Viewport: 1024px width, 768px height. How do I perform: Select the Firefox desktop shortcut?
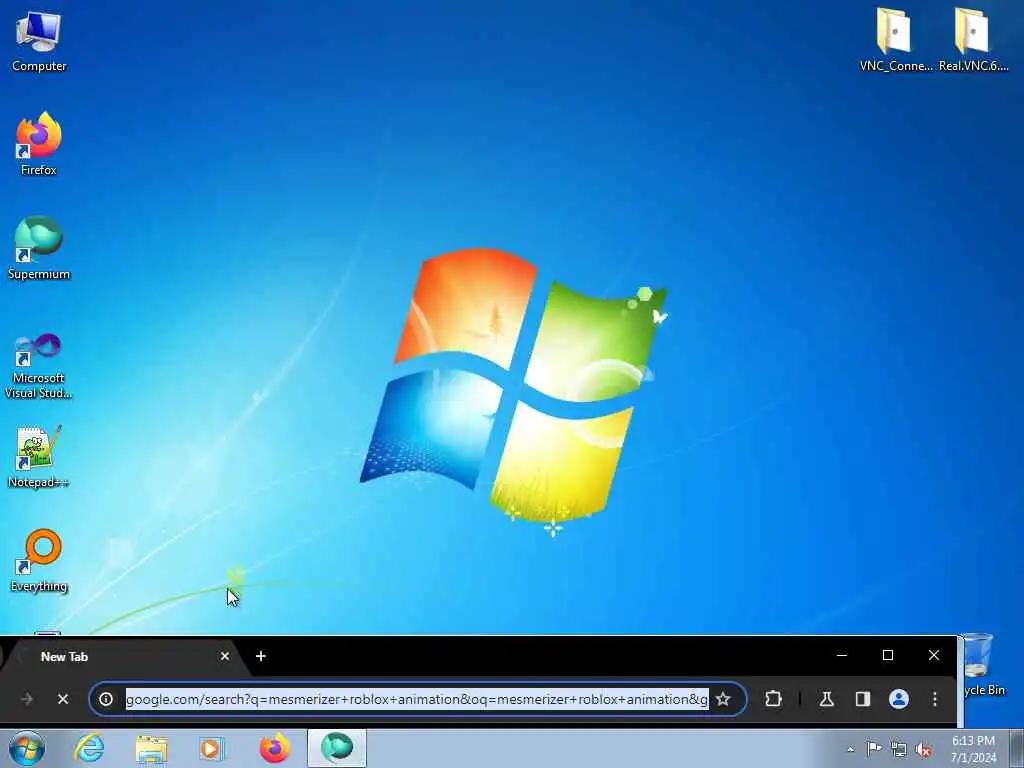pyautogui.click(x=39, y=144)
